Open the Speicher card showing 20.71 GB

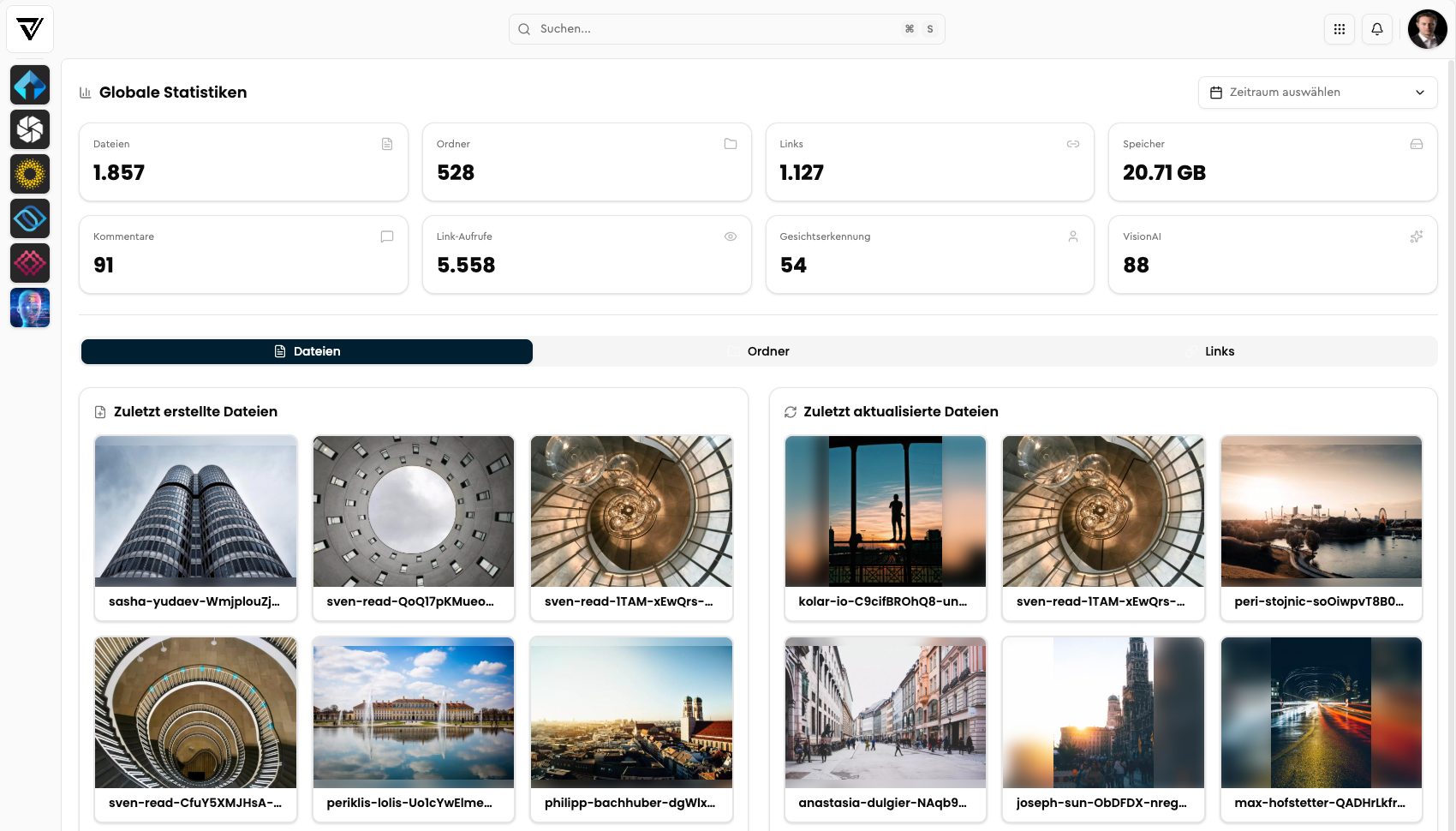(x=1273, y=162)
